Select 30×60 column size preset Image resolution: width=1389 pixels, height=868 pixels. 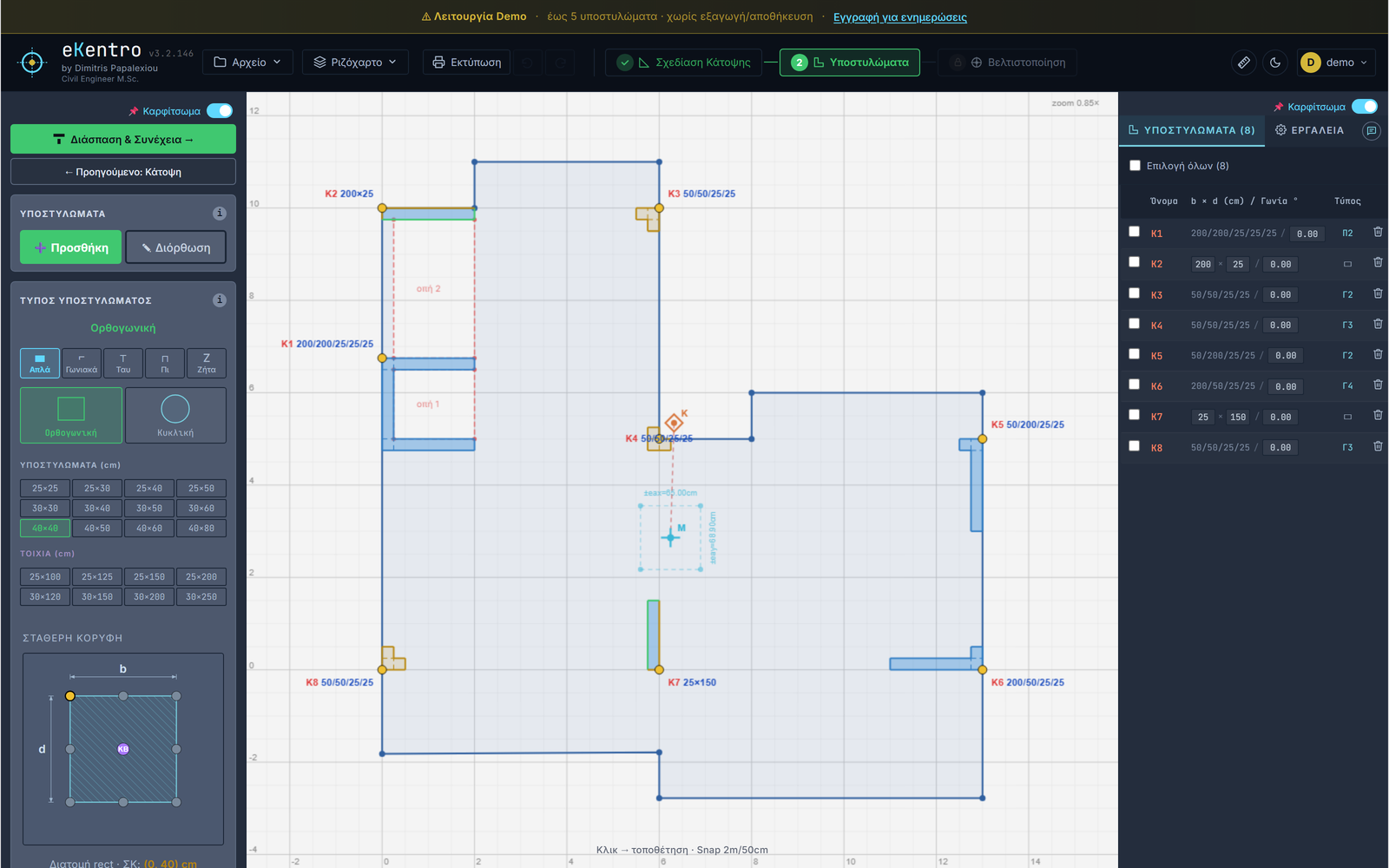point(201,508)
